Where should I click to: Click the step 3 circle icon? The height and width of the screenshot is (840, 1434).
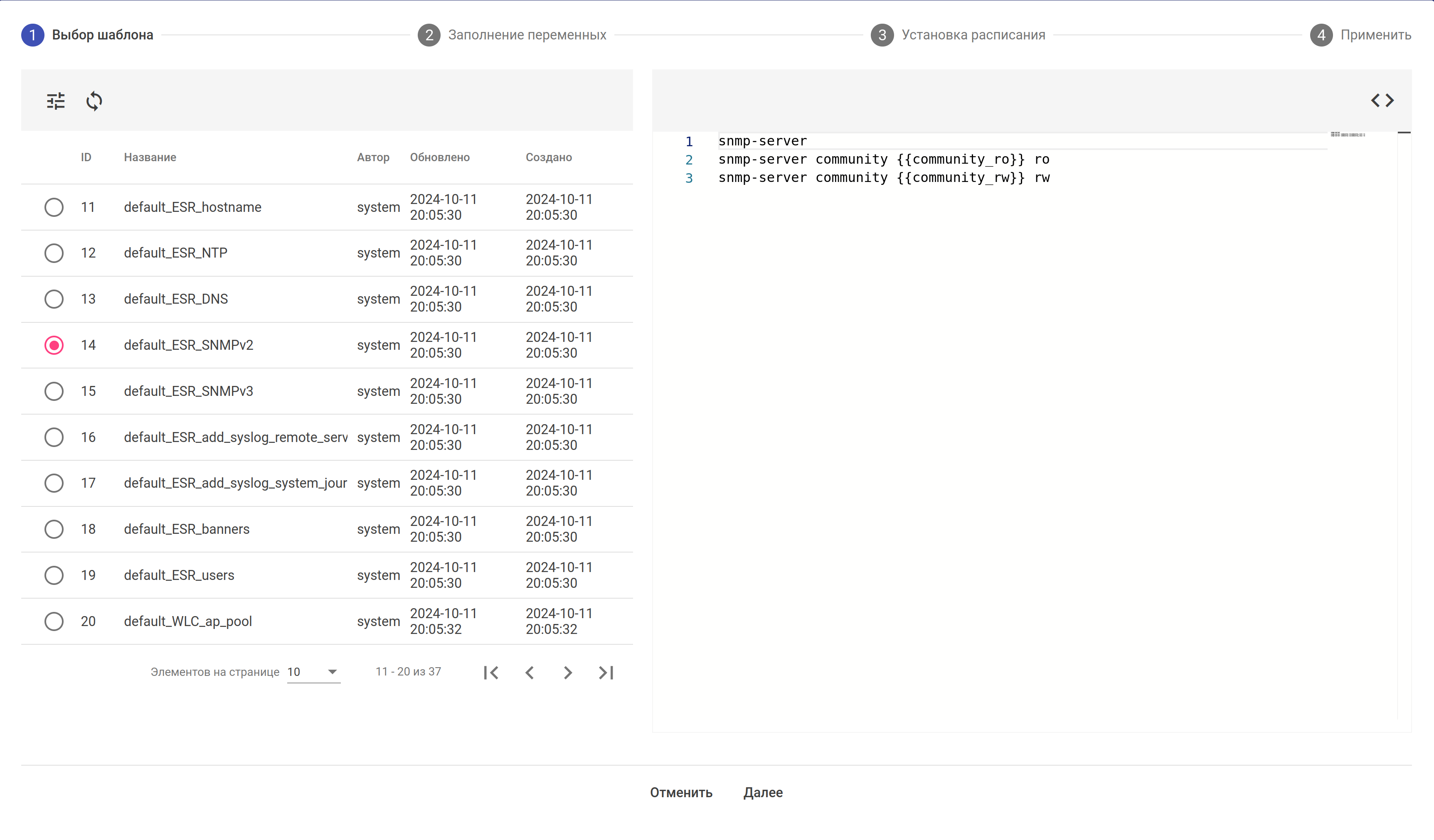882,35
